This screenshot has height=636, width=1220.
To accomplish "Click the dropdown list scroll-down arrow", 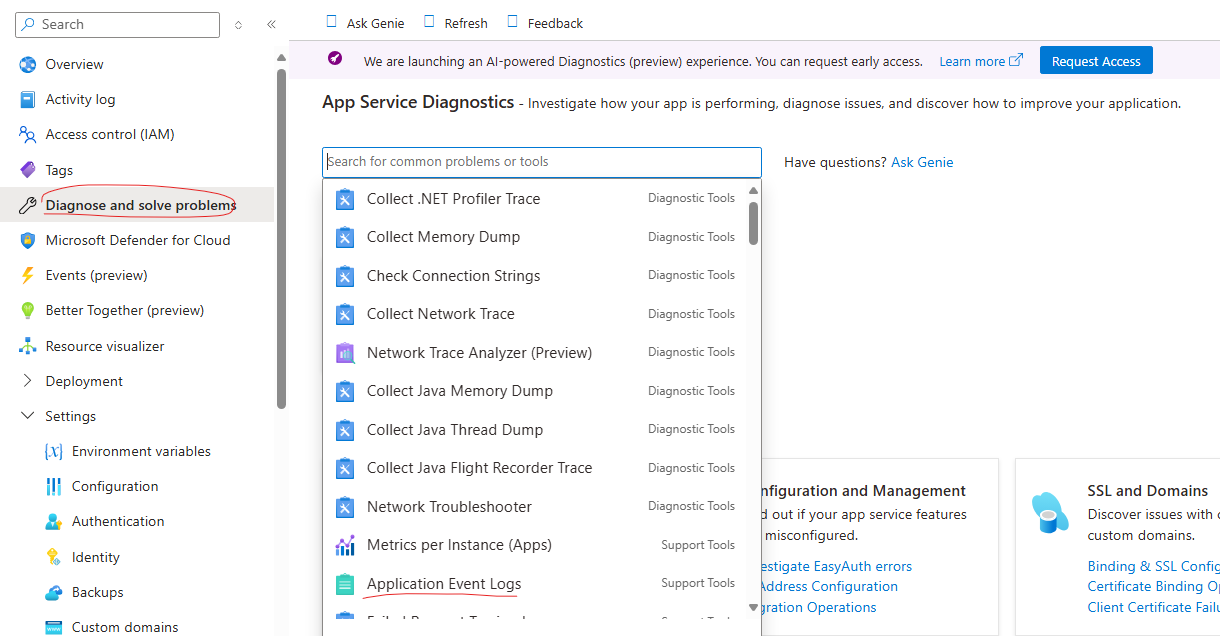I will (x=753, y=607).
